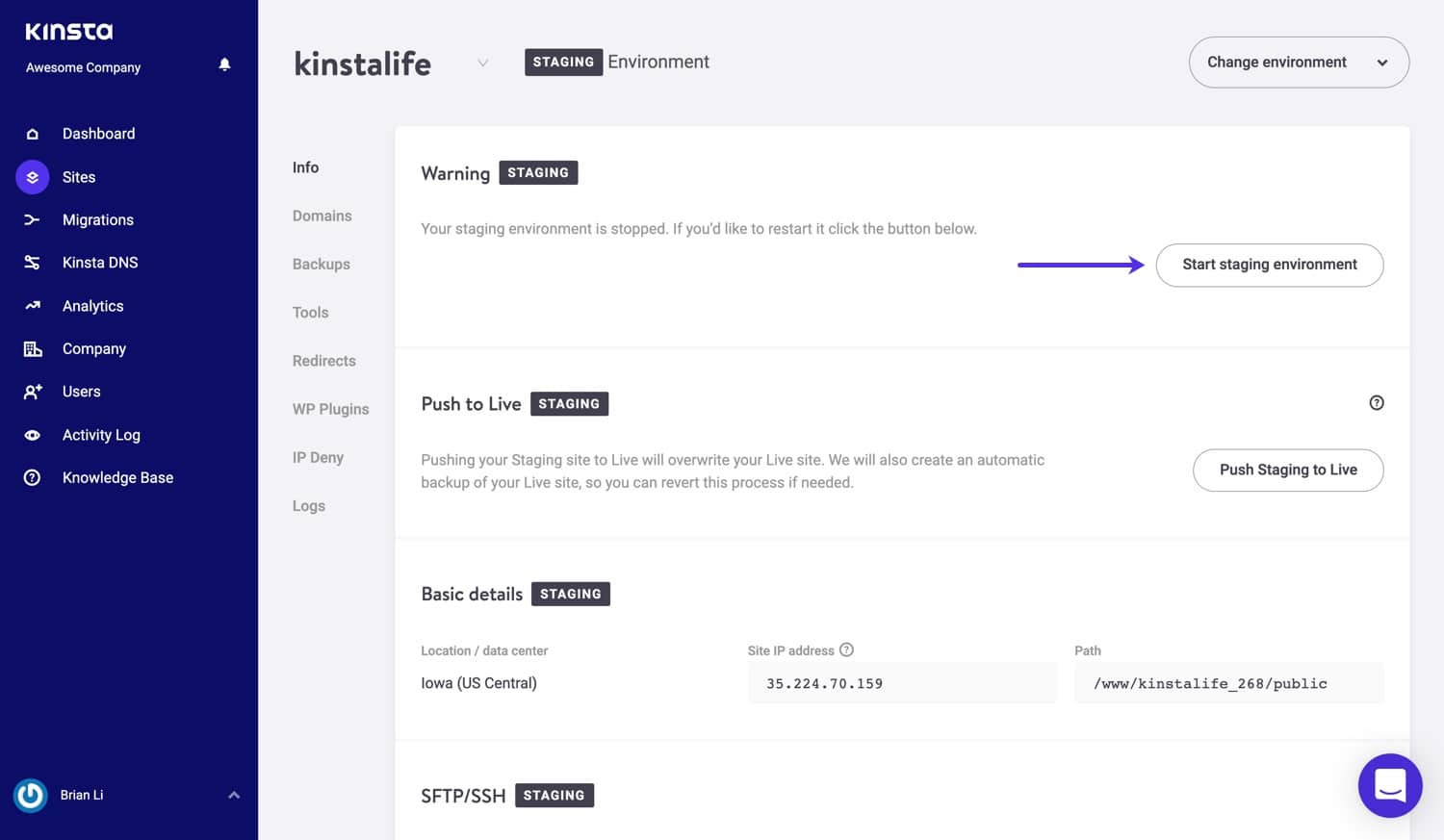The image size is (1444, 840).
Task: Select the Logs tab
Action: pyautogui.click(x=309, y=506)
